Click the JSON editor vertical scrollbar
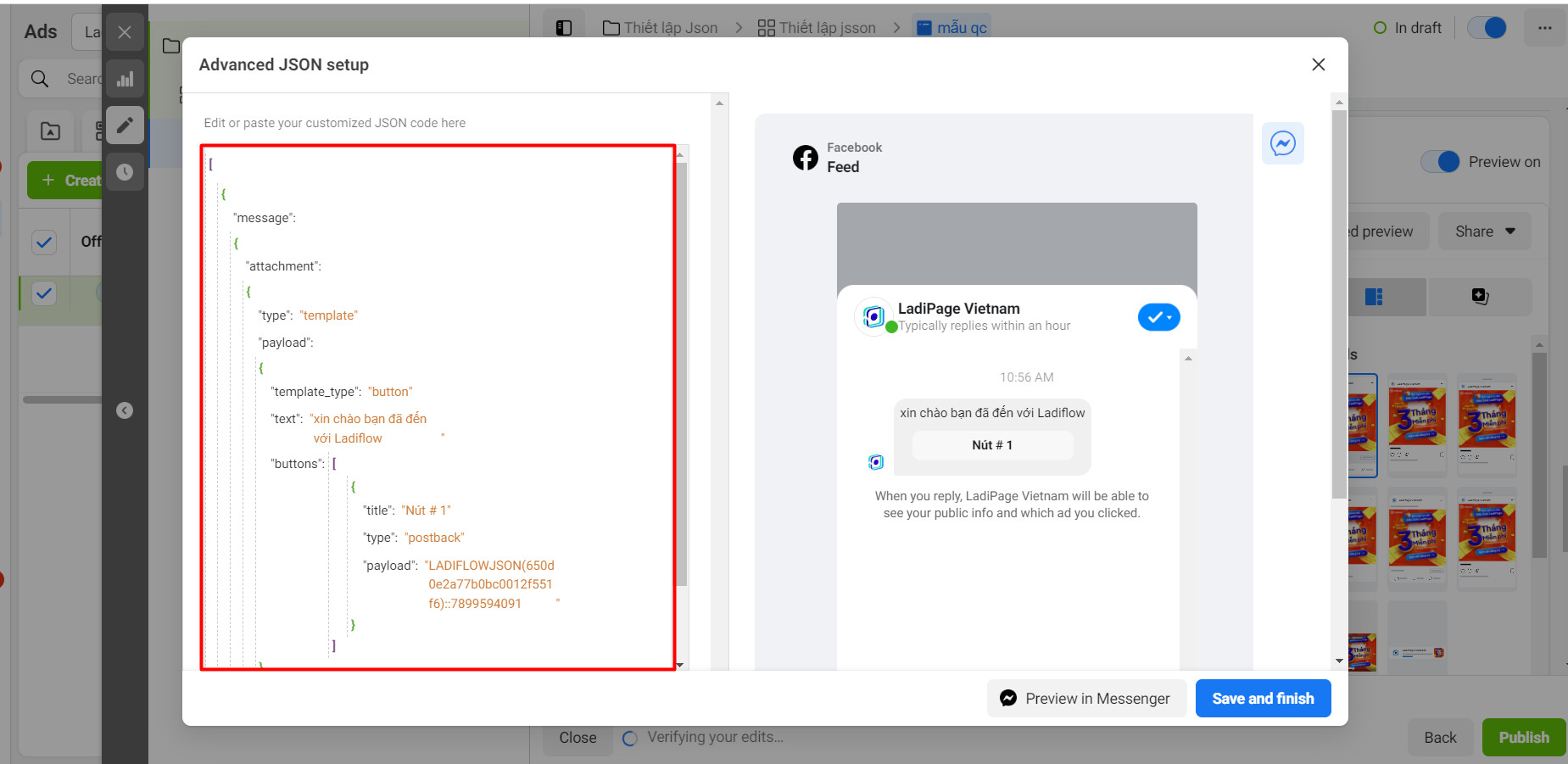Screen dimensions: 1568x764 [681, 373]
